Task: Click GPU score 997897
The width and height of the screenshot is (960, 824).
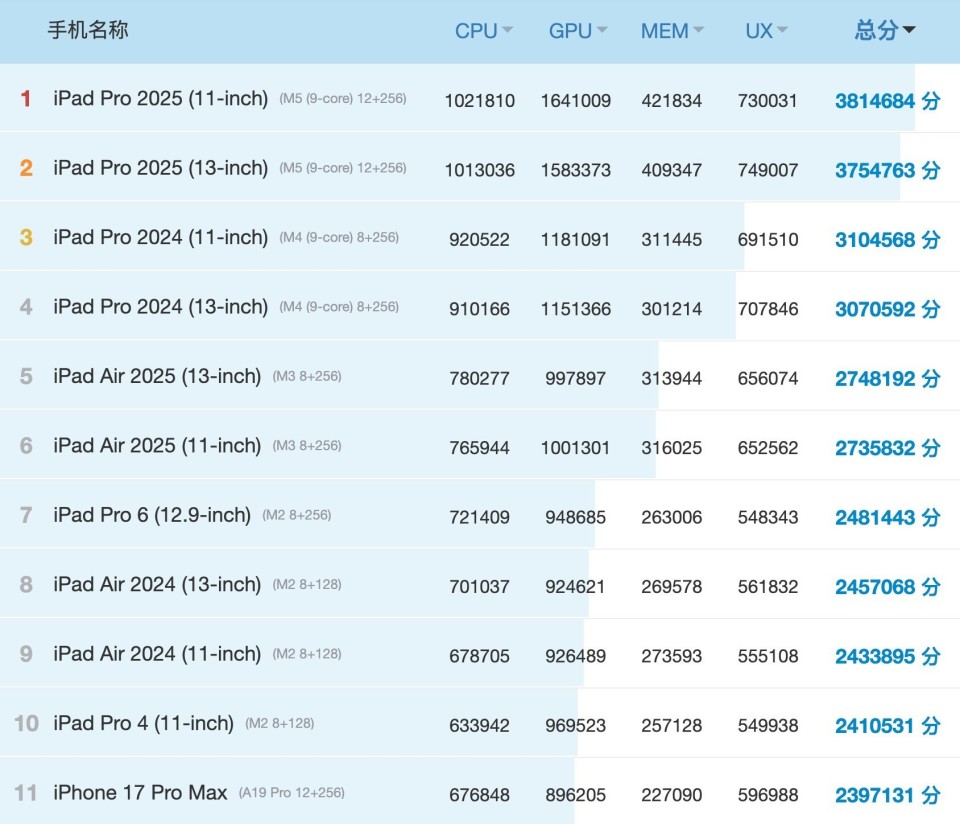Action: pyautogui.click(x=576, y=378)
